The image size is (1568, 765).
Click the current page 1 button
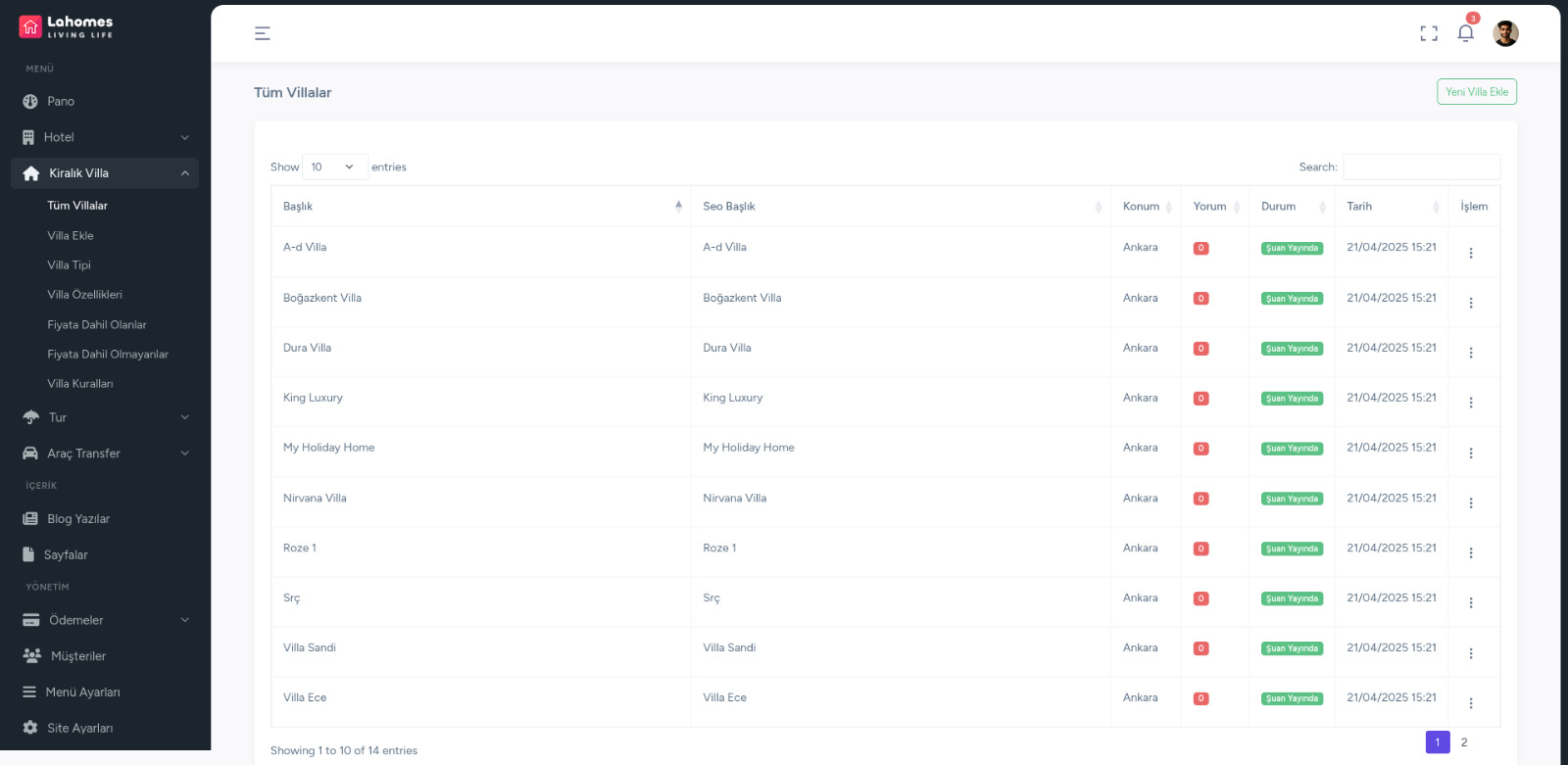pyautogui.click(x=1438, y=742)
